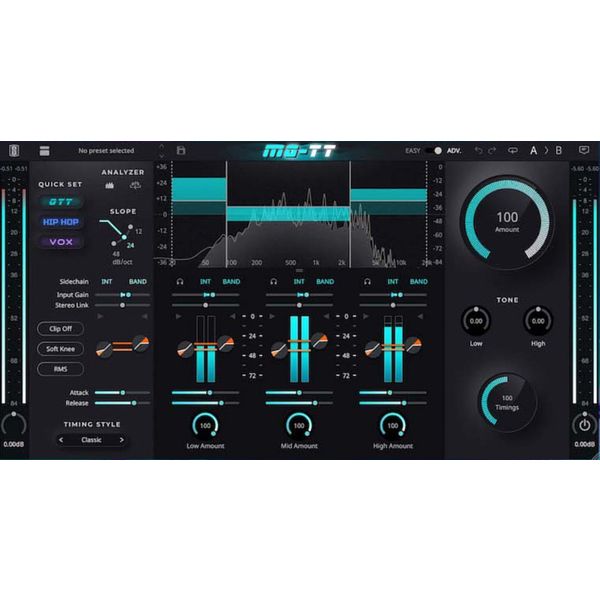600x600 pixels.
Task: Switch to B comparison state
Action: pos(559,150)
